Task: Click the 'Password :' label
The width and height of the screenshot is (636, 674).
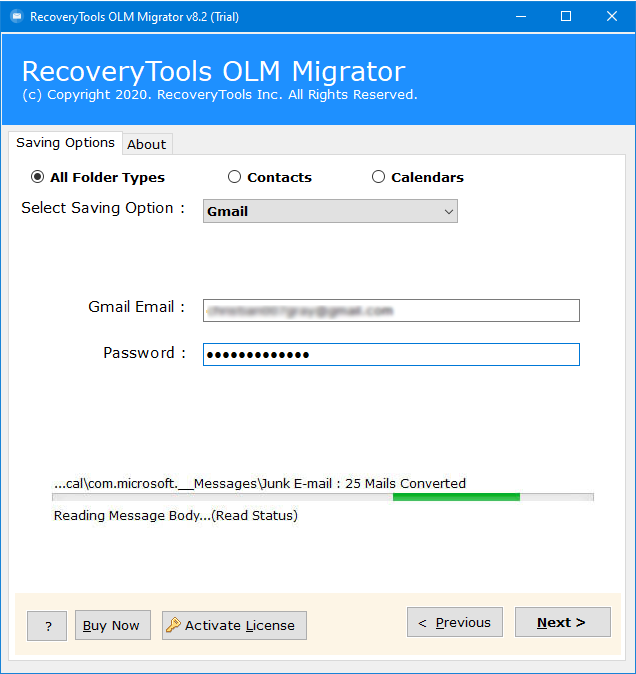Action: [144, 353]
